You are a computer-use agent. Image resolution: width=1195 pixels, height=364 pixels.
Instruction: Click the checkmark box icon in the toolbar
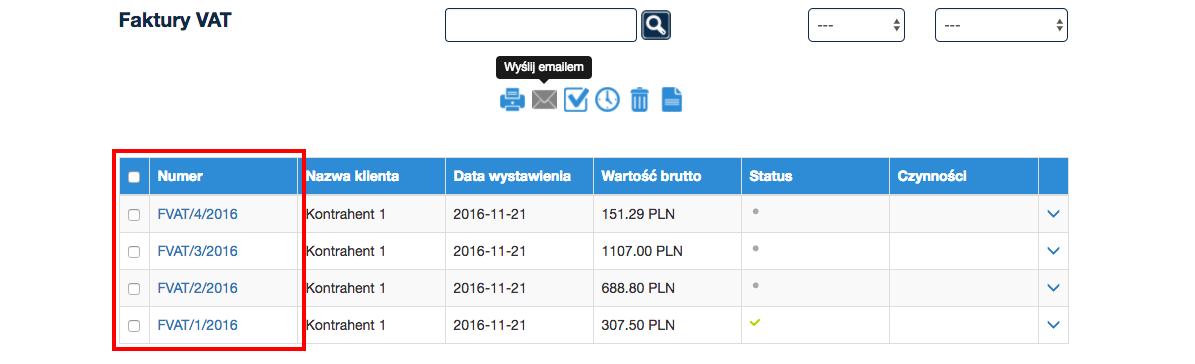(576, 100)
